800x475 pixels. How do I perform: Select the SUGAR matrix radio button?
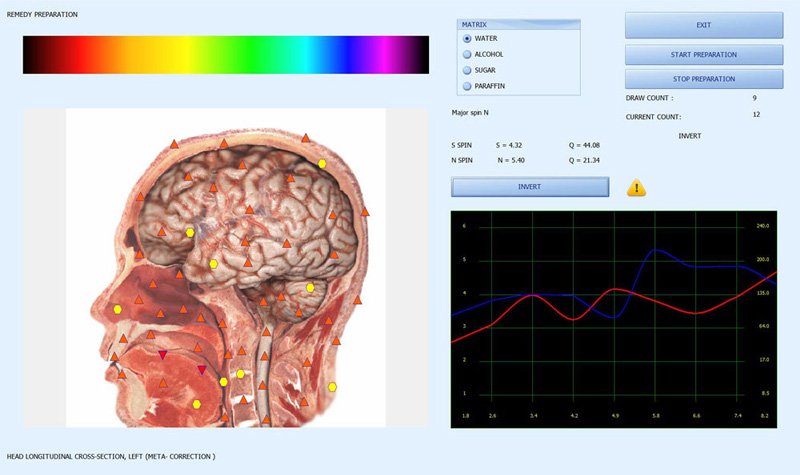[x=479, y=70]
